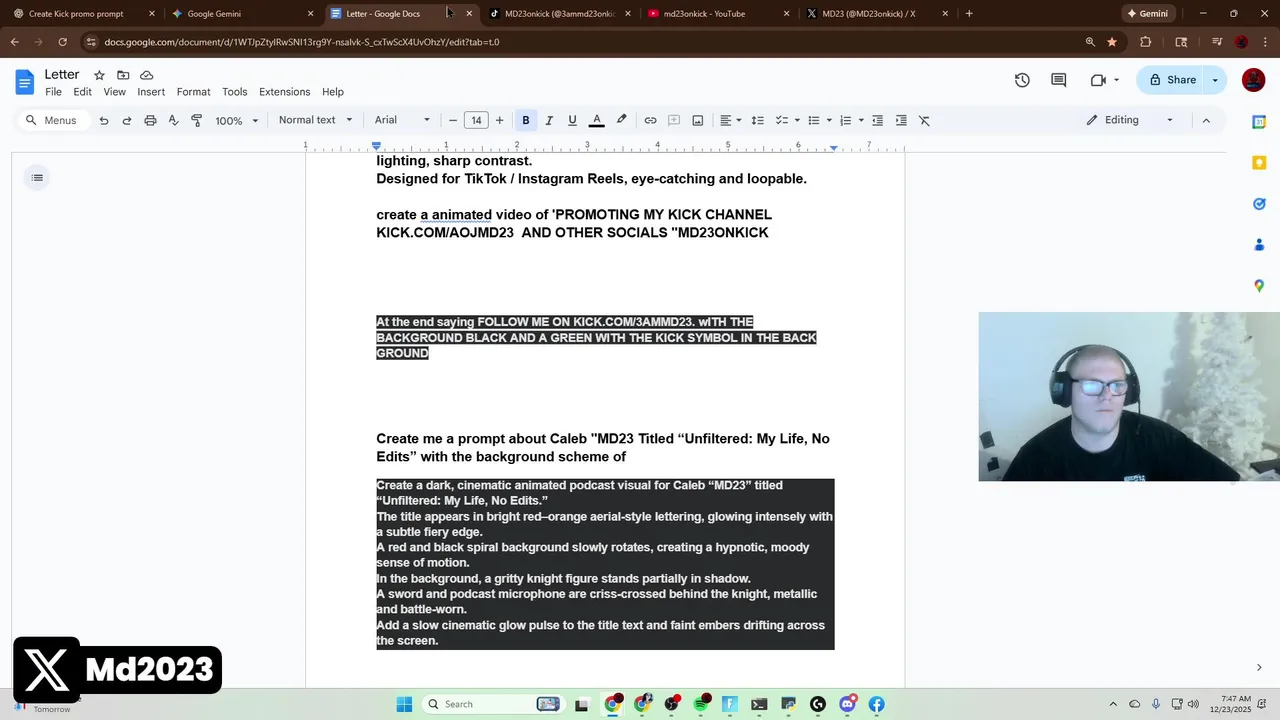Click the Share button

coord(1172,80)
